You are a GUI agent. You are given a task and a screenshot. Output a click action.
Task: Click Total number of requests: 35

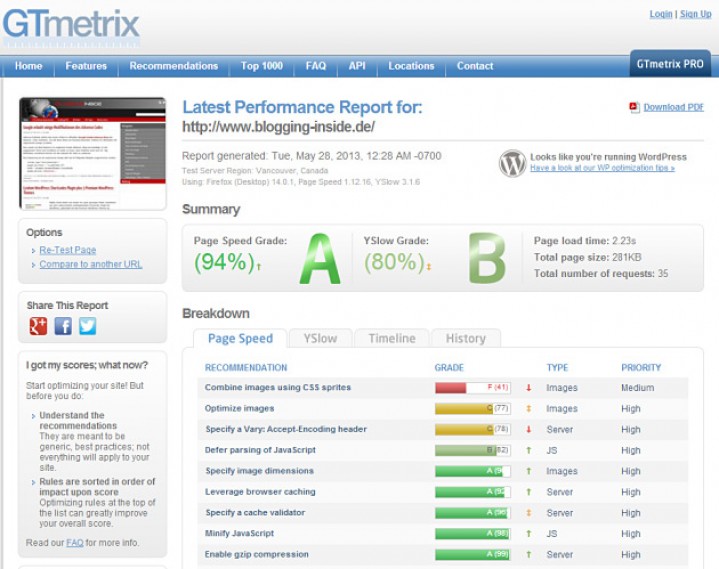pyautogui.click(x=601, y=274)
